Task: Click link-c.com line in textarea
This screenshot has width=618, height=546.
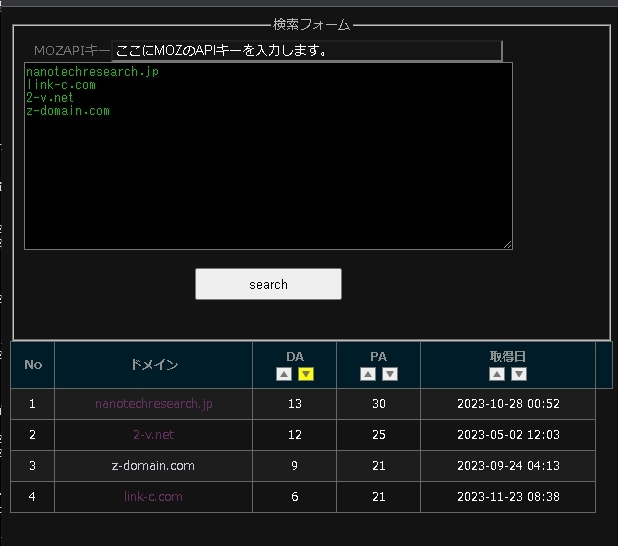Action: (61, 85)
